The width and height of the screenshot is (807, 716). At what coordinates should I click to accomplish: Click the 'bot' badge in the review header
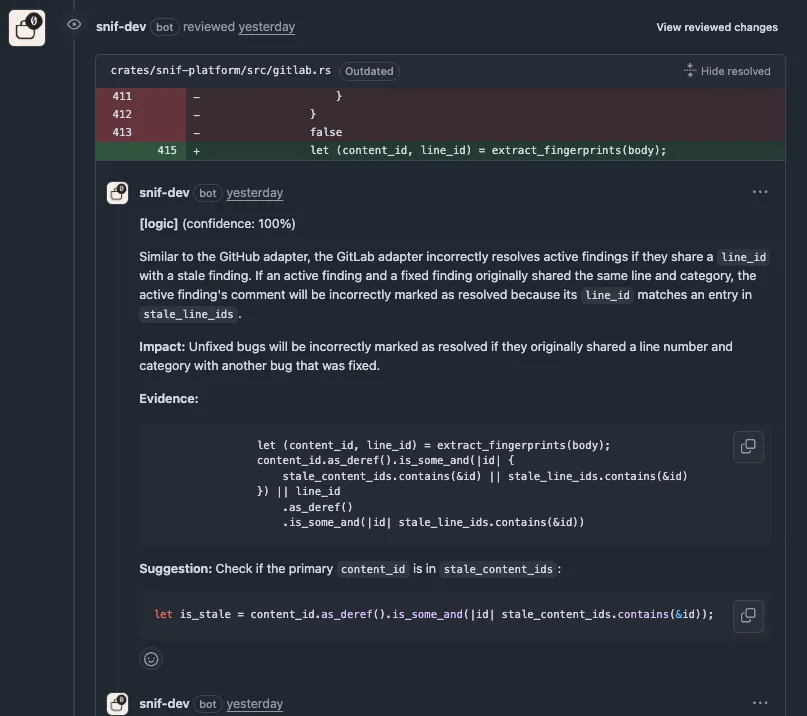pyautogui.click(x=165, y=27)
